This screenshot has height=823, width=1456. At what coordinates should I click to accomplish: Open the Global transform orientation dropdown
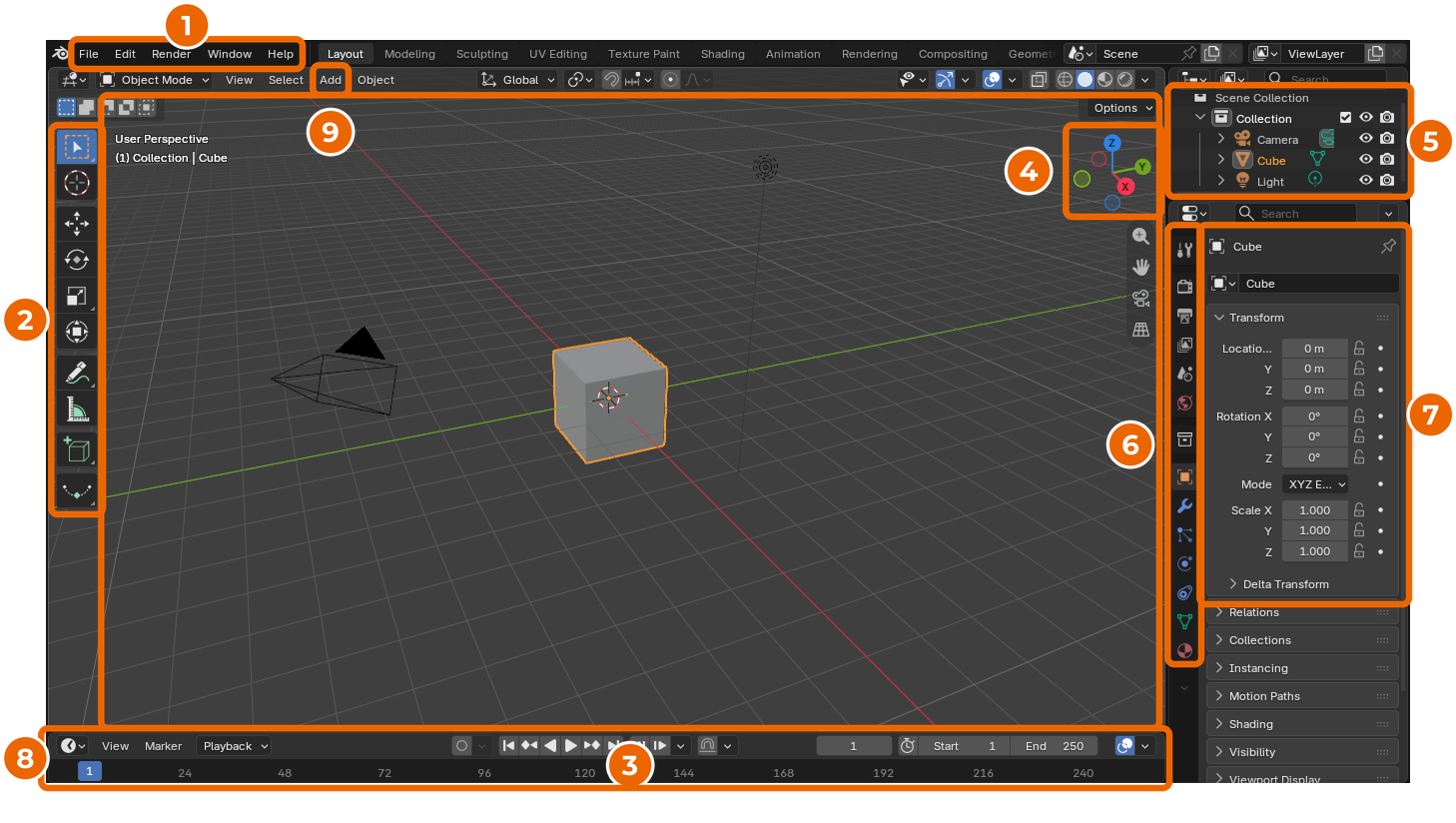pyautogui.click(x=518, y=80)
